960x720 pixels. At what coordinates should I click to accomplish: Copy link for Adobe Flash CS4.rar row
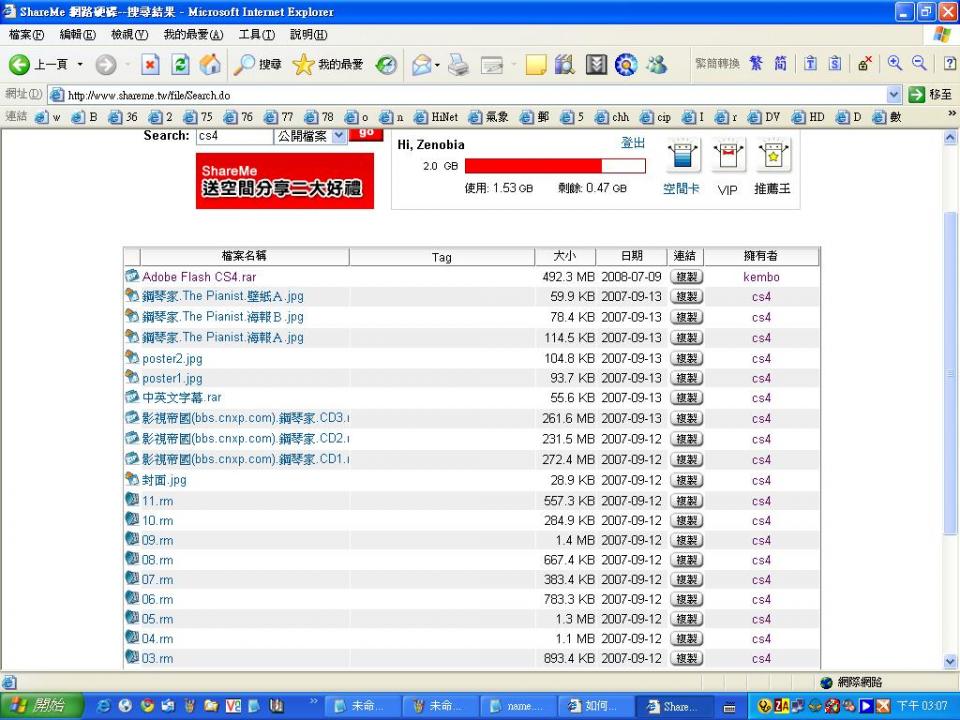pos(686,277)
